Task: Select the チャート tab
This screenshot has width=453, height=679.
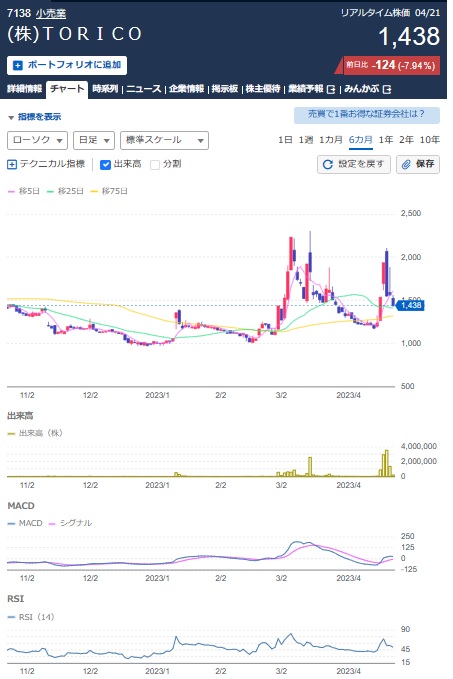Action: [67, 89]
